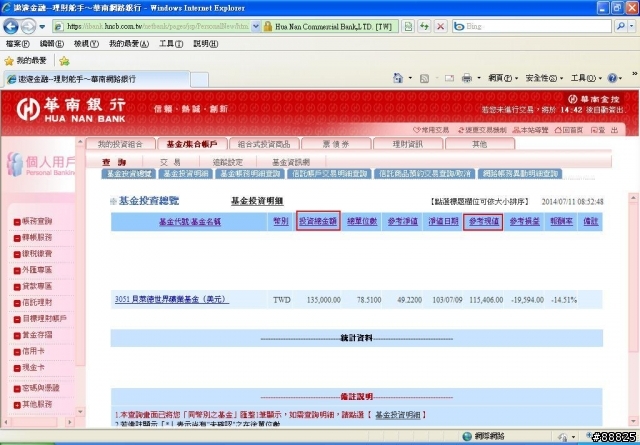Sort by the 參考損益 column header

524,221
